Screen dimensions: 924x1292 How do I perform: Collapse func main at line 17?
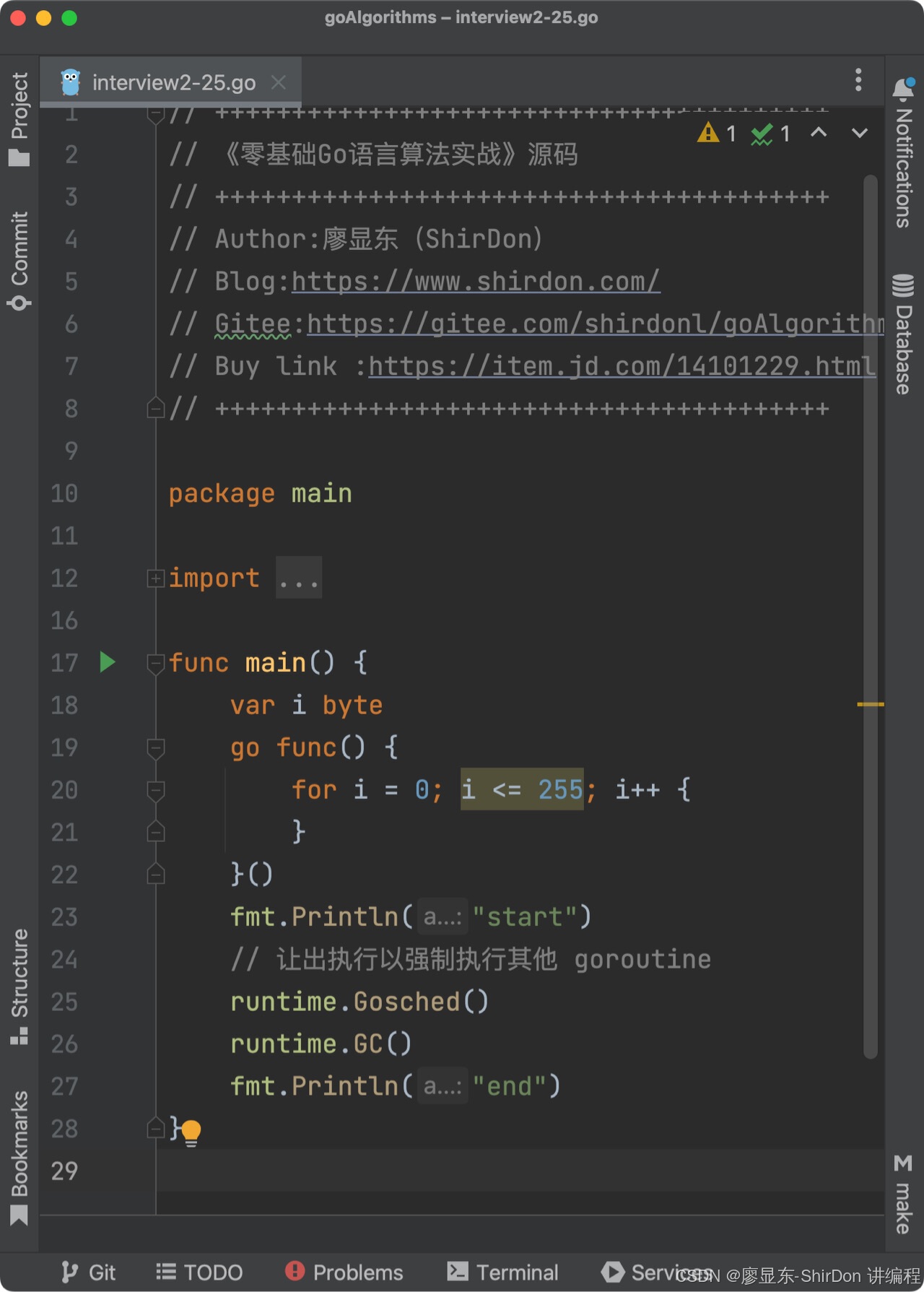pyautogui.click(x=155, y=663)
